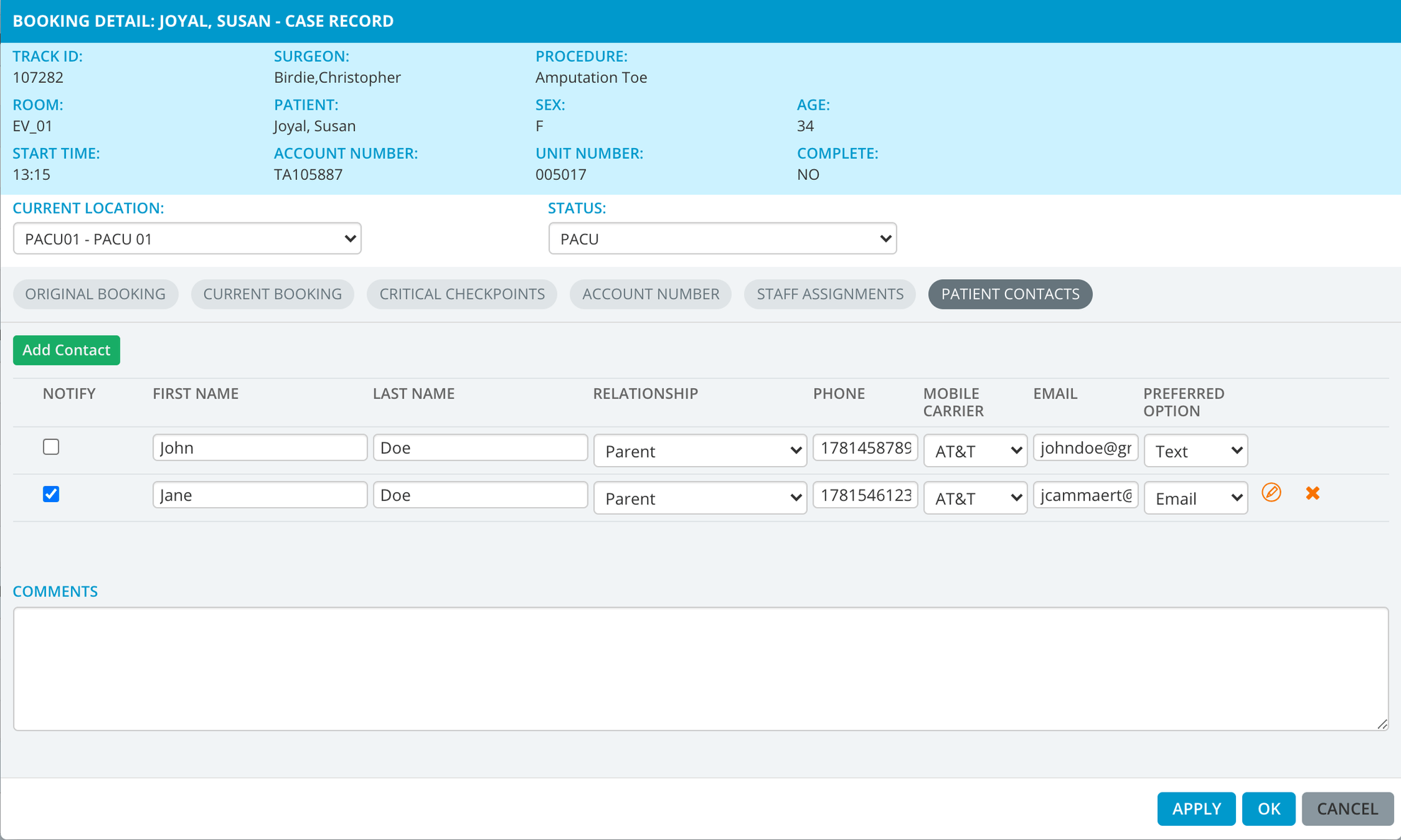Delete Jane Doe's contact row
The width and height of the screenshot is (1401, 840).
tap(1312, 494)
